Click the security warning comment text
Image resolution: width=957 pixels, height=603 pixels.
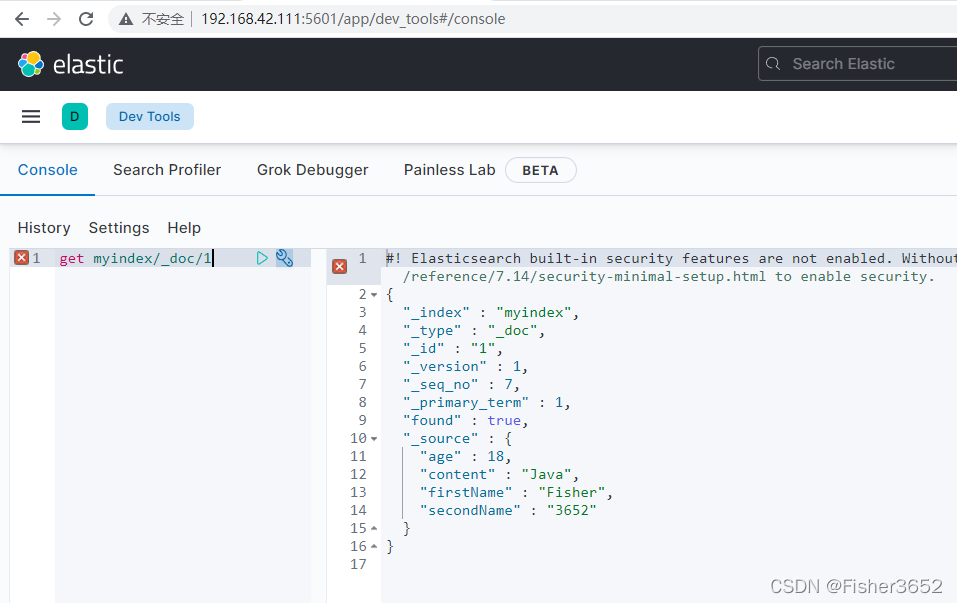coord(671,258)
